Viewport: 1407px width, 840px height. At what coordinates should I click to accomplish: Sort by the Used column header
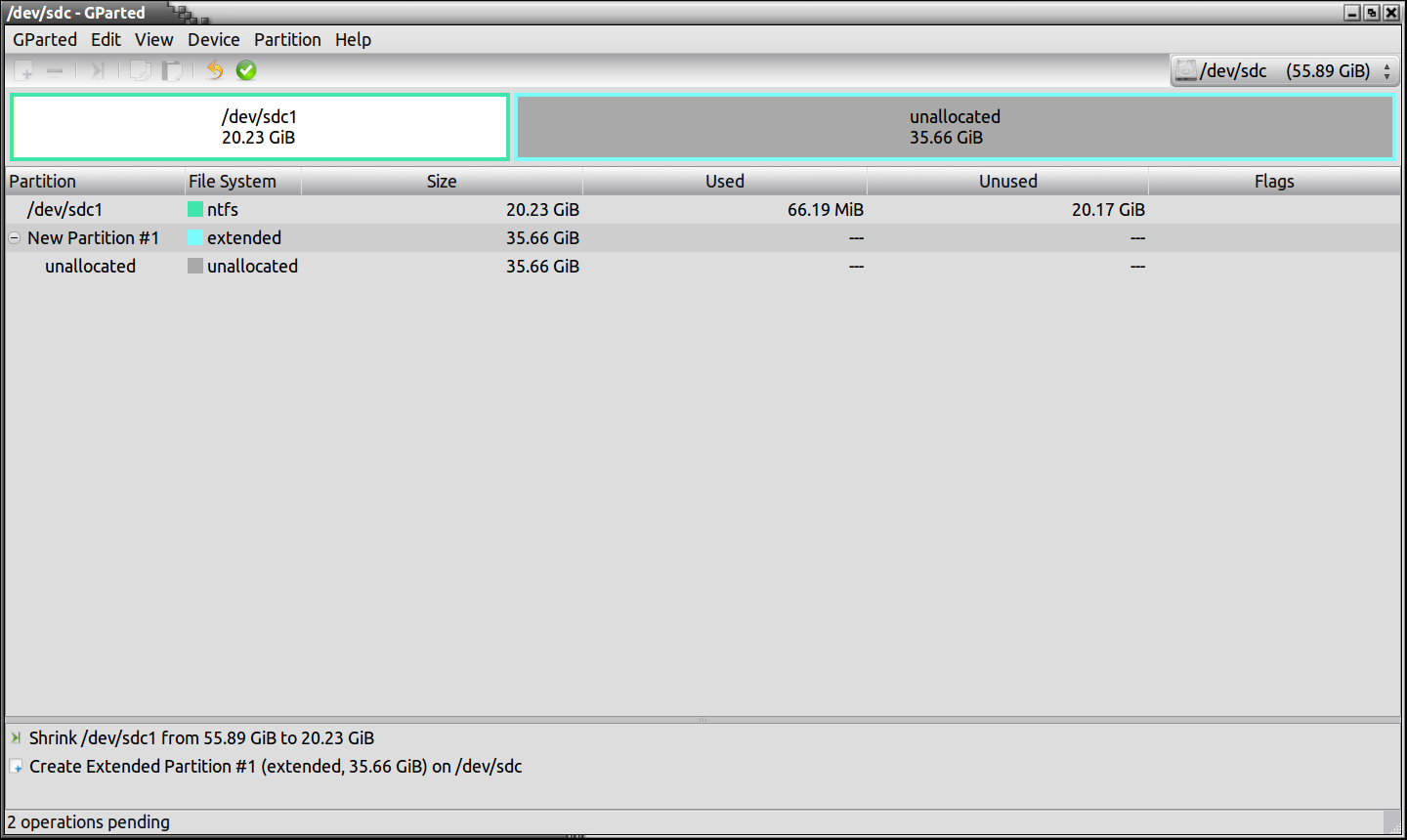pyautogui.click(x=725, y=182)
